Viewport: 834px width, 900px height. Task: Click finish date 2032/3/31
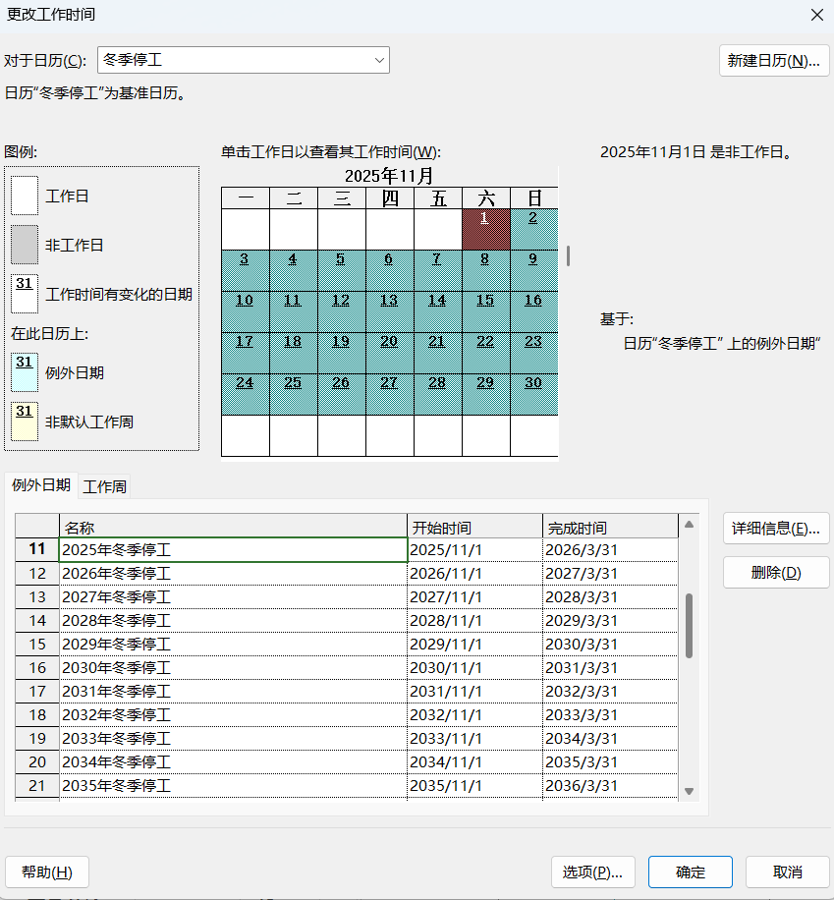[610, 691]
